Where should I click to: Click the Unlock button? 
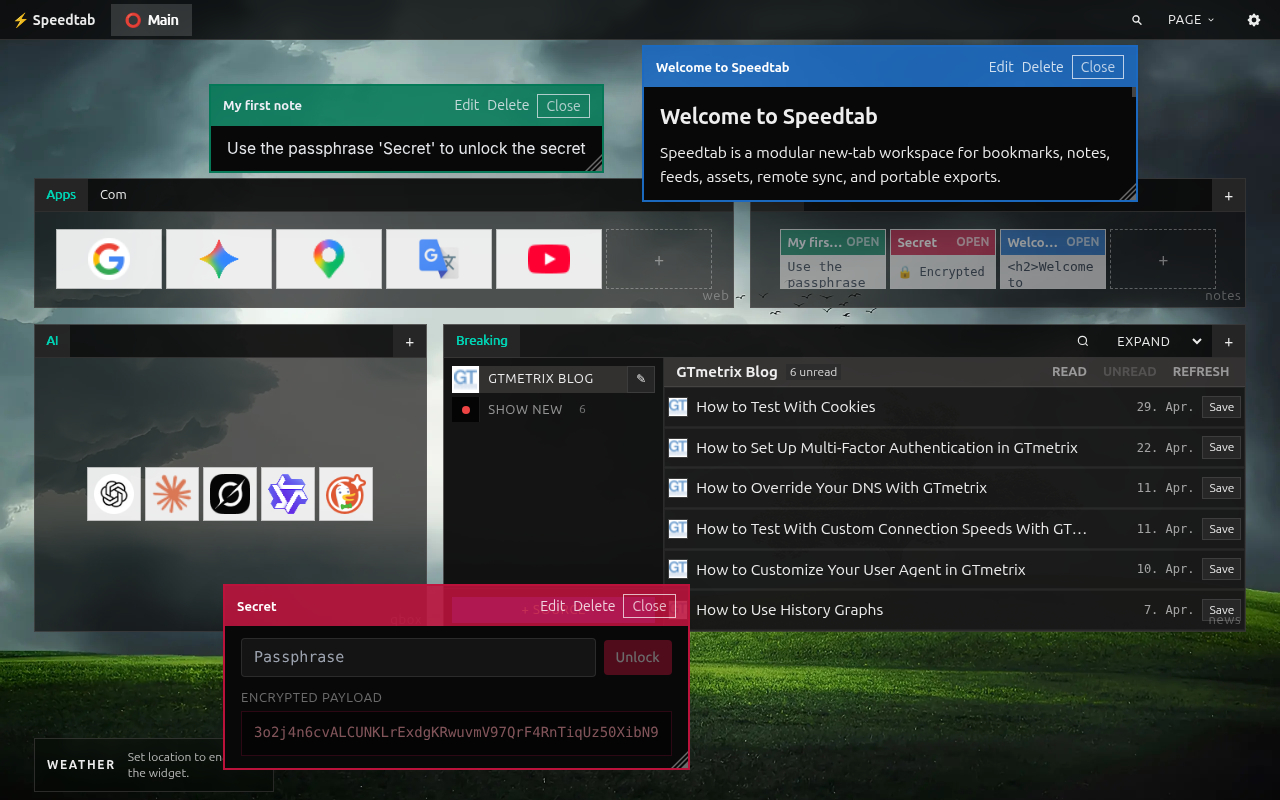coord(638,657)
